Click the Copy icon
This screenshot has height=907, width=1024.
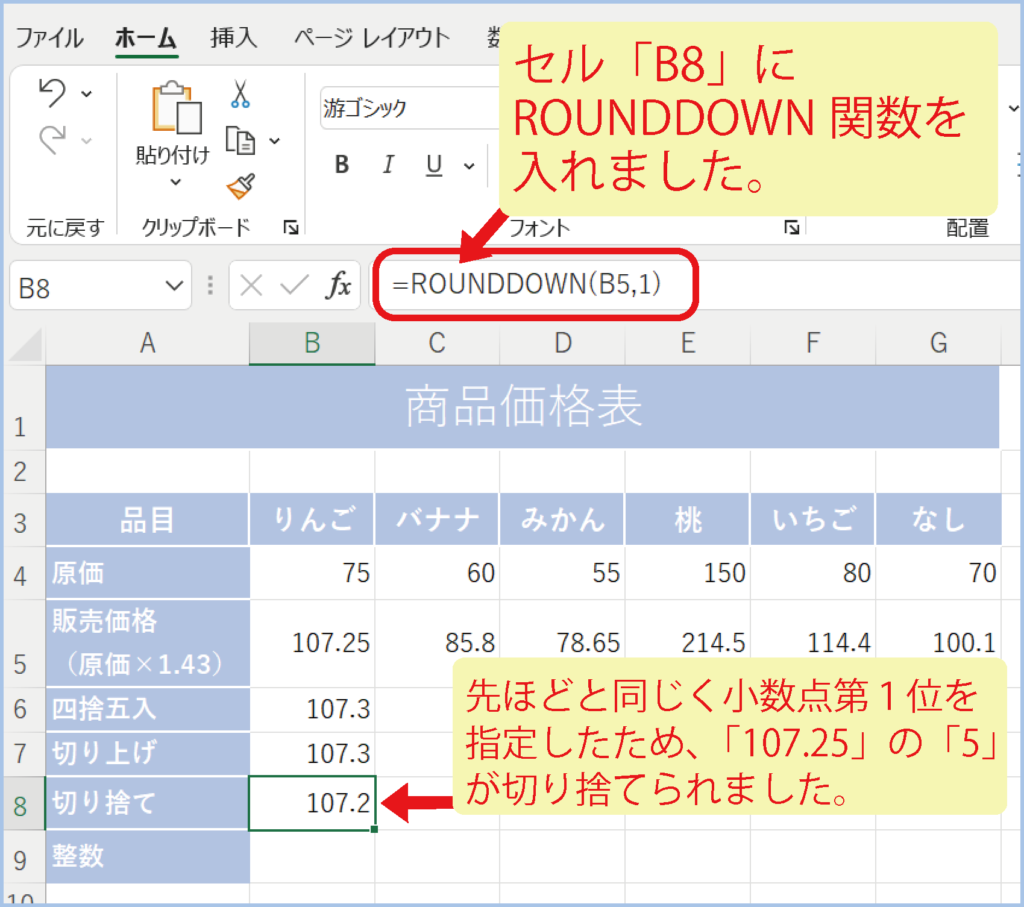click(x=241, y=140)
